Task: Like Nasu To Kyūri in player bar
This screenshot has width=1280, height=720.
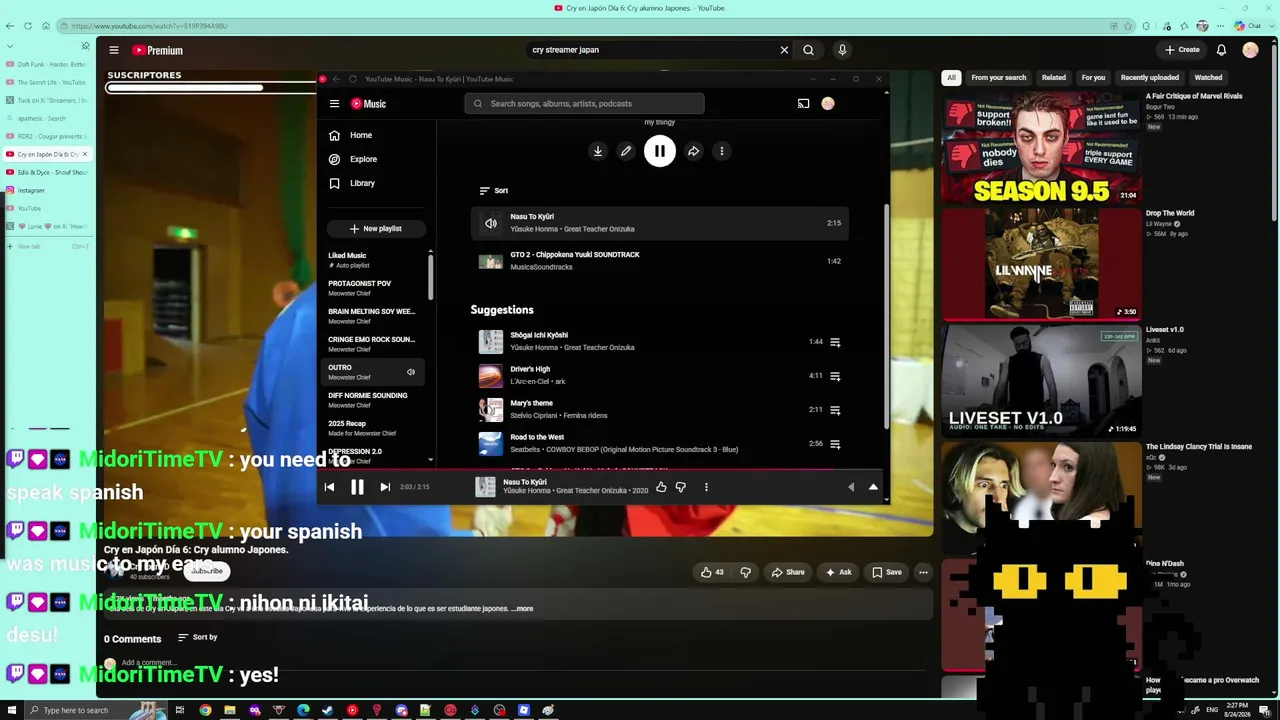Action: point(661,487)
